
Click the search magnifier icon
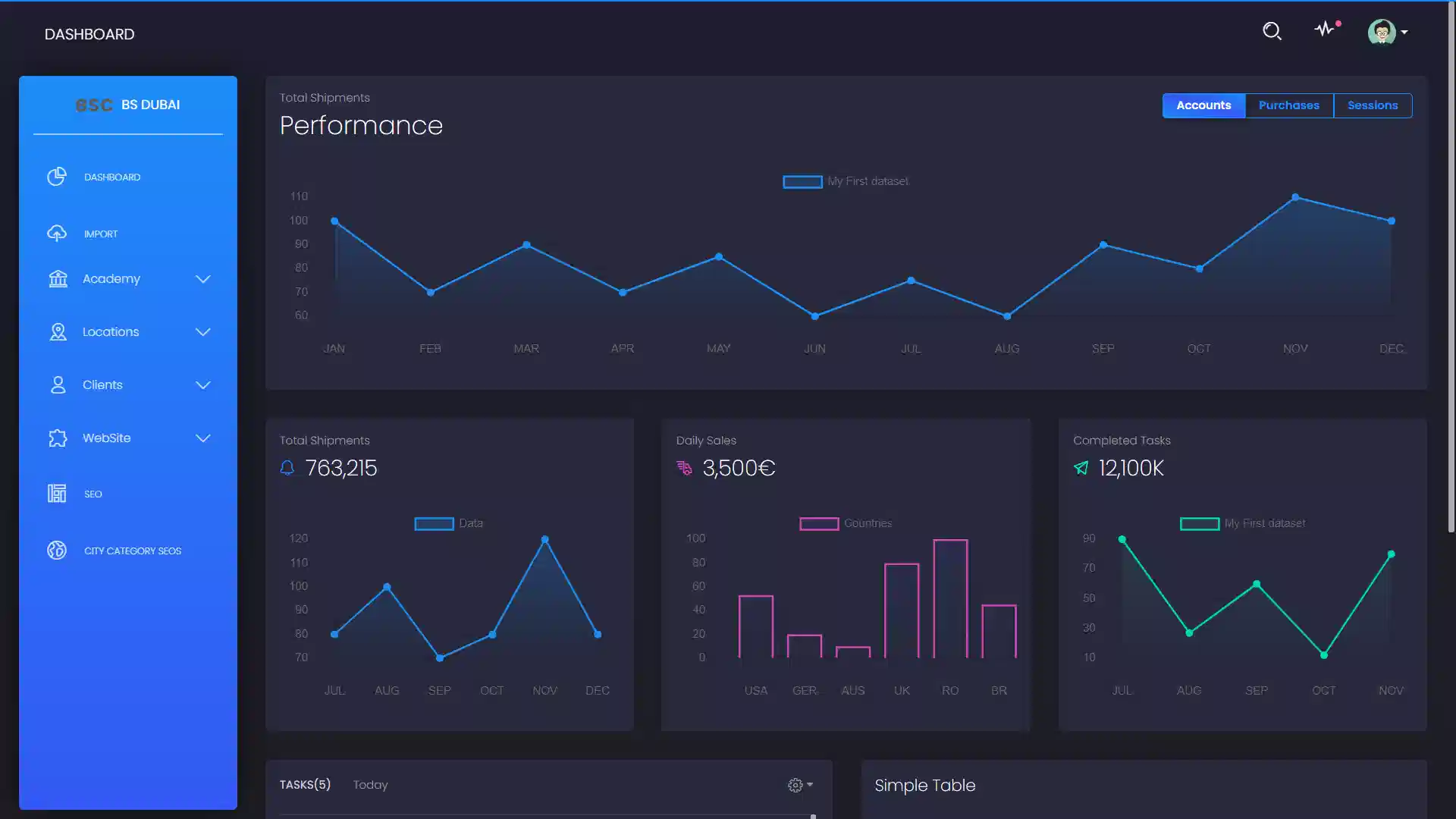pos(1272,31)
